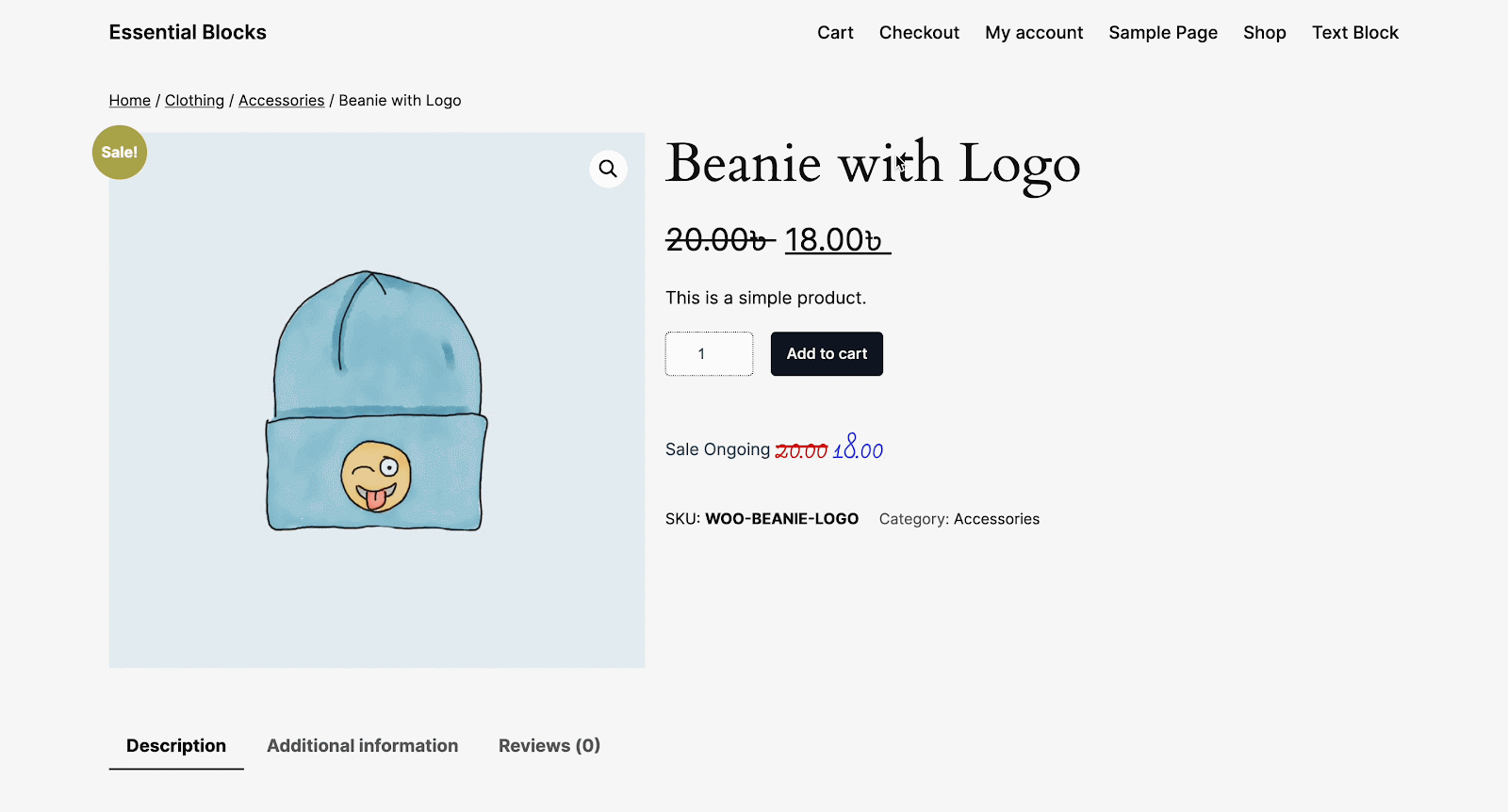This screenshot has width=1508, height=812.
Task: Select the Description tab
Action: click(176, 745)
